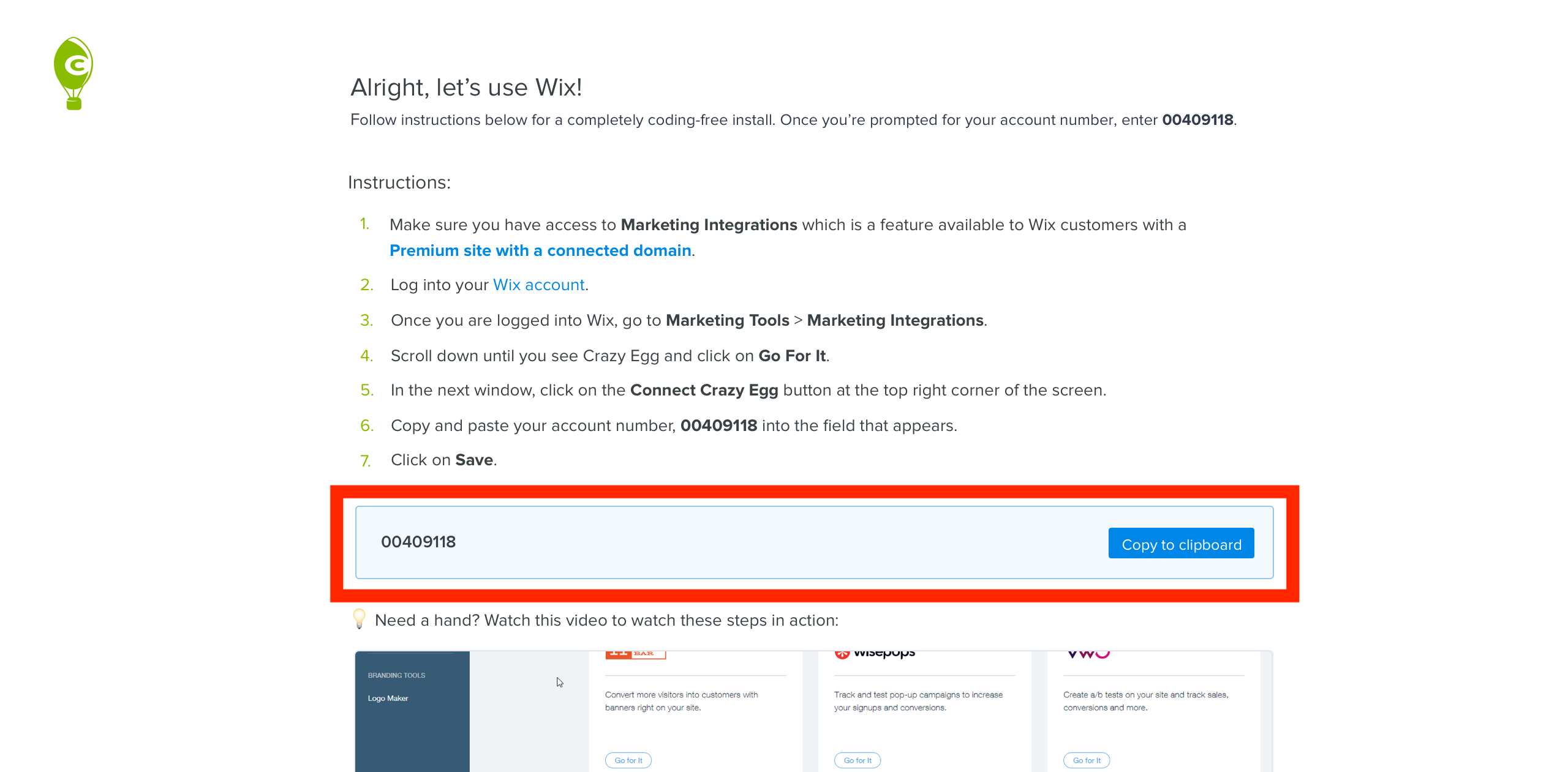The height and width of the screenshot is (772, 1568).
Task: Select the account number field 00409118
Action: pyautogui.click(x=814, y=542)
